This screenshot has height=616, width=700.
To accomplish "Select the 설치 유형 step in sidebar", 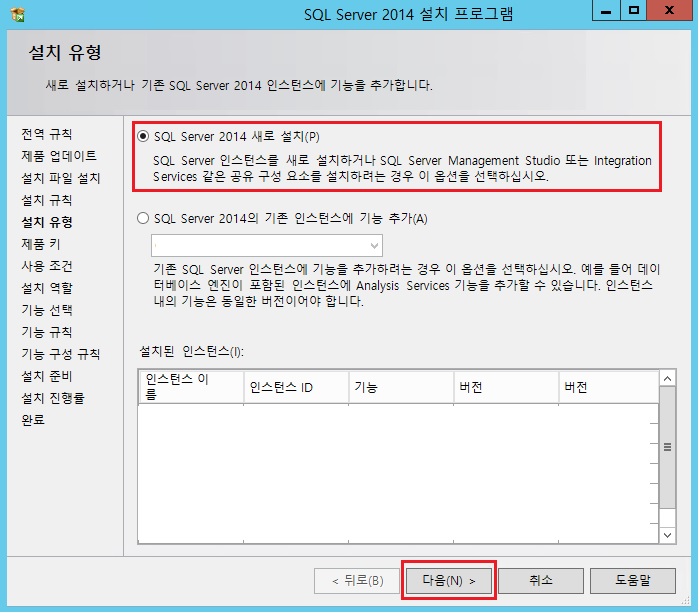I will point(47,222).
